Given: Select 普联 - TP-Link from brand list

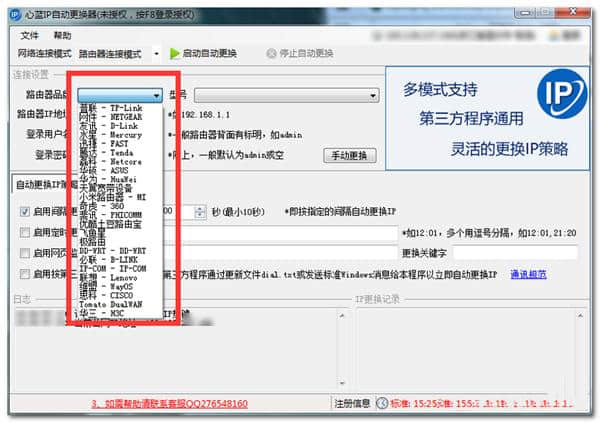Looking at the screenshot, I should (x=111, y=108).
